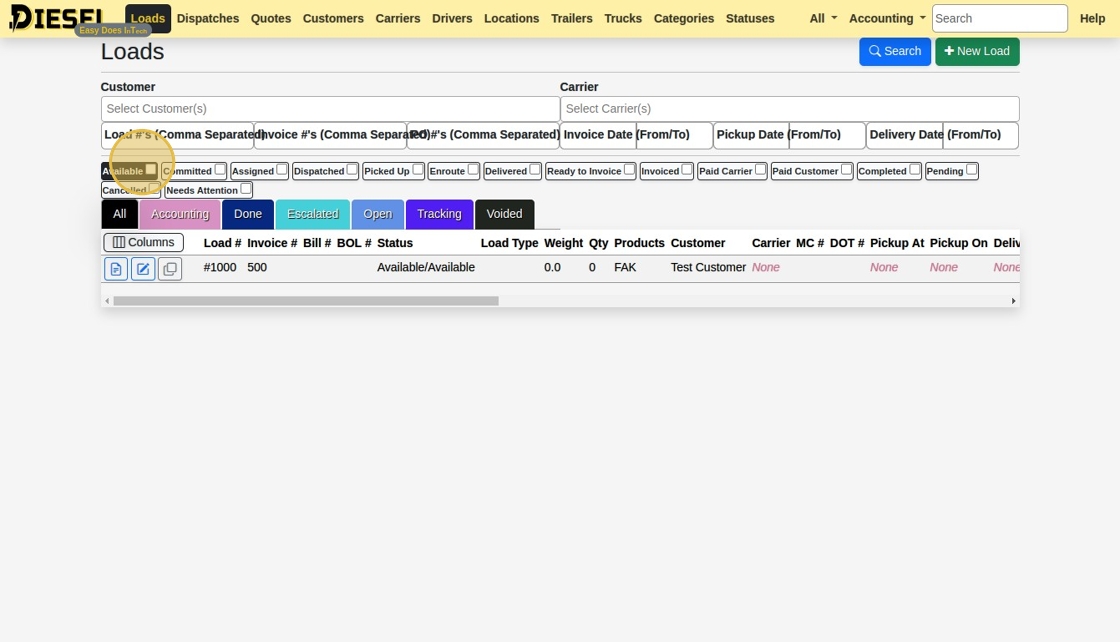Image resolution: width=1120 pixels, height=642 pixels.
Task: Click the Invoice Date from field
Action: point(599,135)
